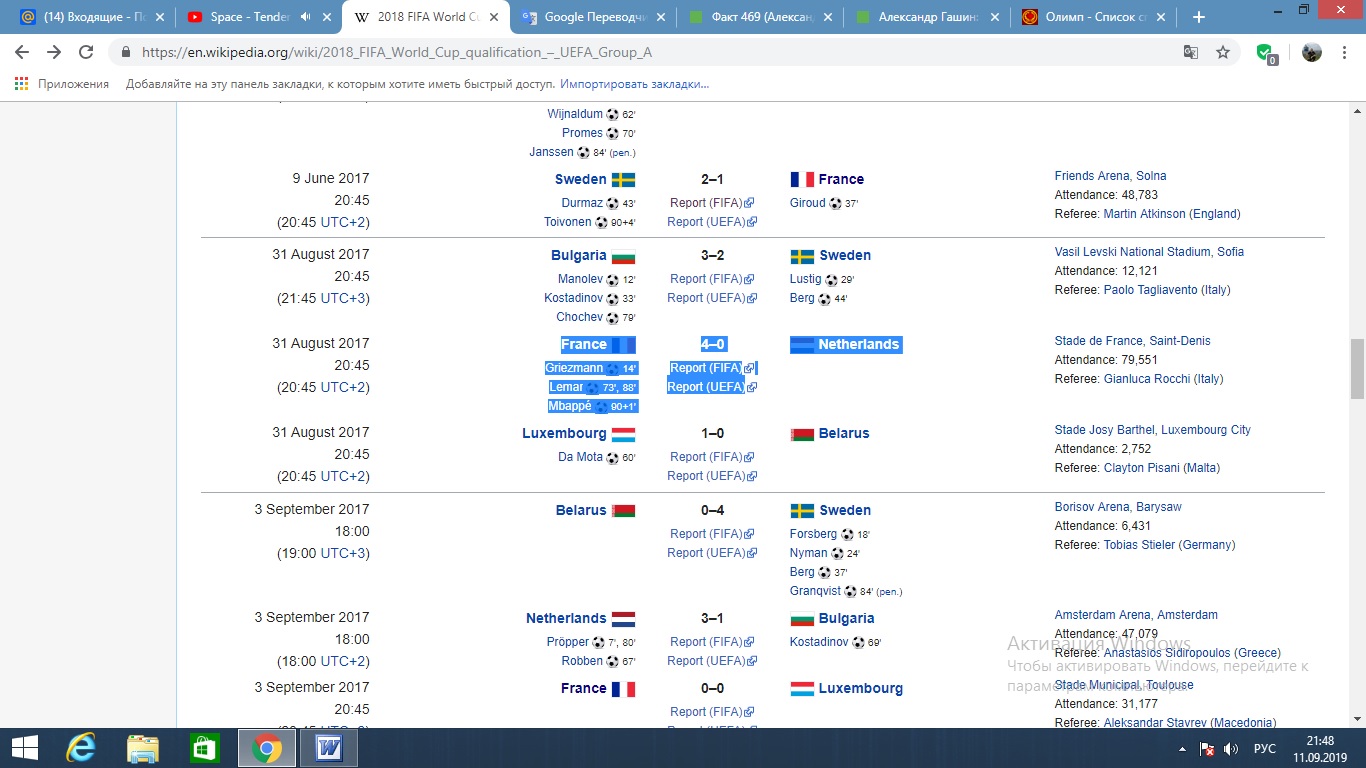Screen dimensions: 1366x768
Task: Open the Luxembourg team link for 31 August match
Action: (564, 433)
